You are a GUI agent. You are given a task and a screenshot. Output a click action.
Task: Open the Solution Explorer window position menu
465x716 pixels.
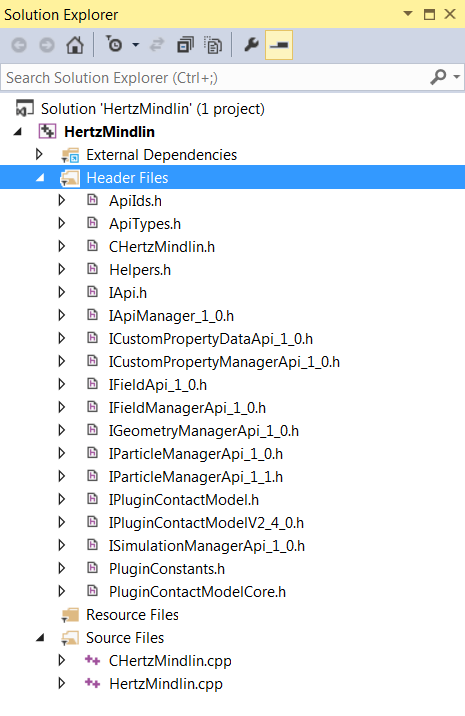coord(408,14)
